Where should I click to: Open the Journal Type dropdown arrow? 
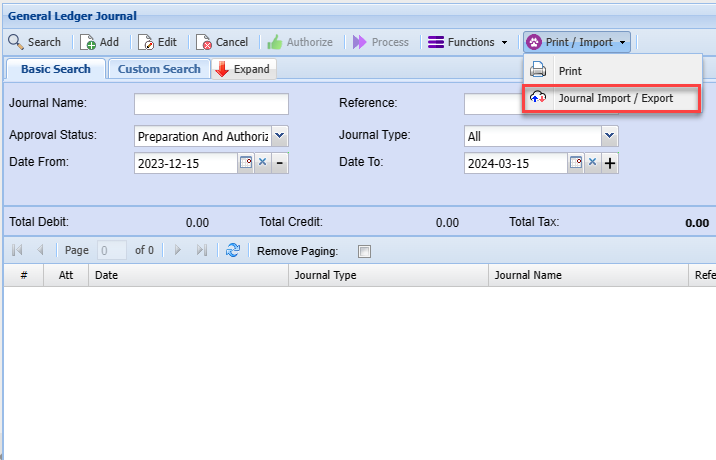(x=610, y=136)
